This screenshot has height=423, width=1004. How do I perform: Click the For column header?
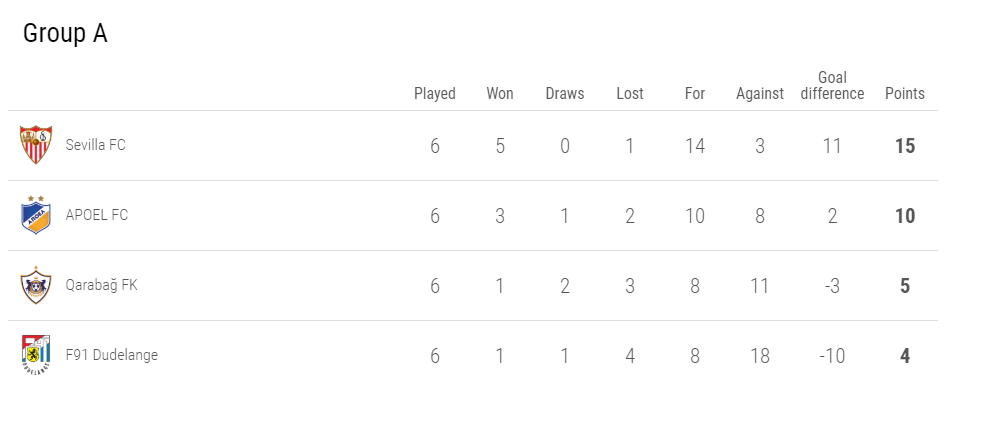tap(695, 94)
